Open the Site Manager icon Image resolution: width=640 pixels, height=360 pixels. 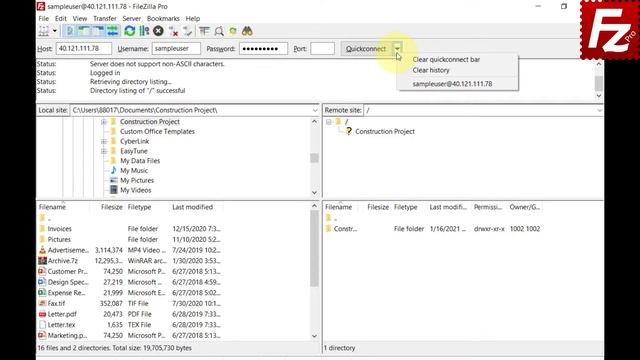tap(43, 31)
